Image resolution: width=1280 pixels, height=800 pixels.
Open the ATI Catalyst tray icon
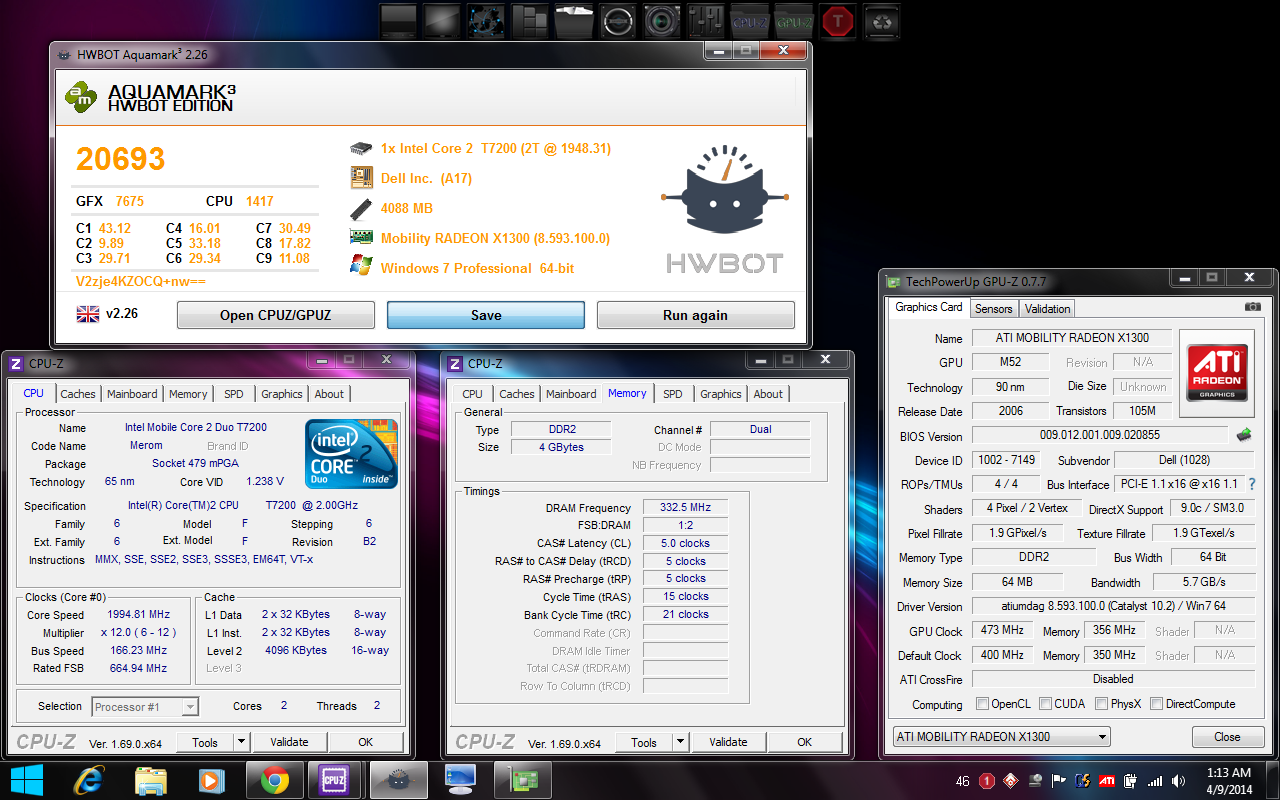tap(1107, 781)
